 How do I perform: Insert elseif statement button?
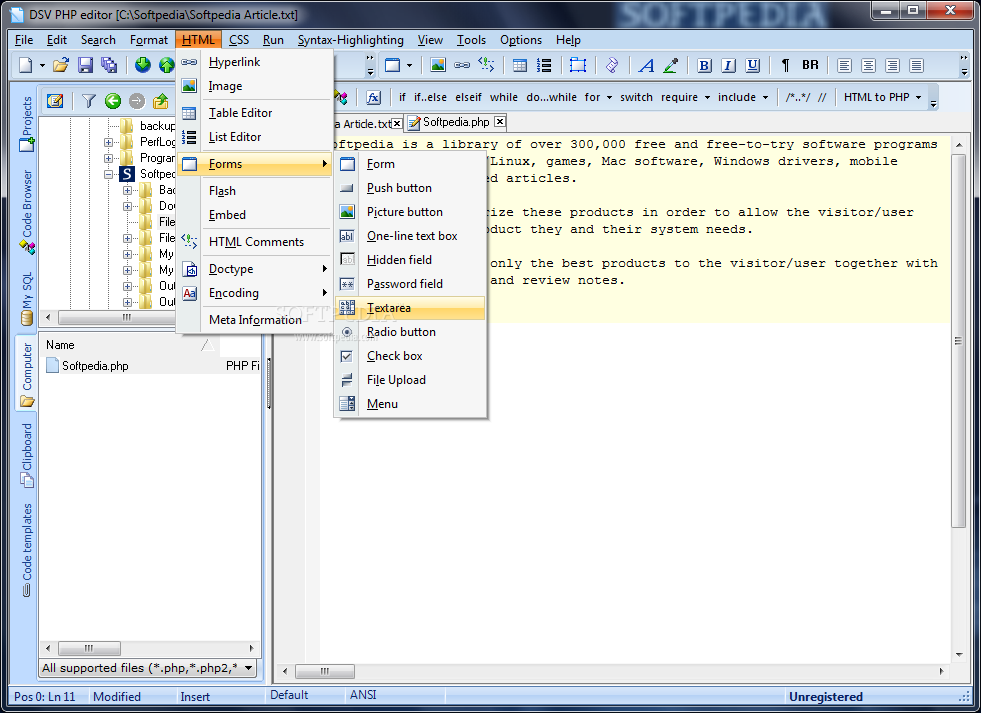pyautogui.click(x=468, y=98)
